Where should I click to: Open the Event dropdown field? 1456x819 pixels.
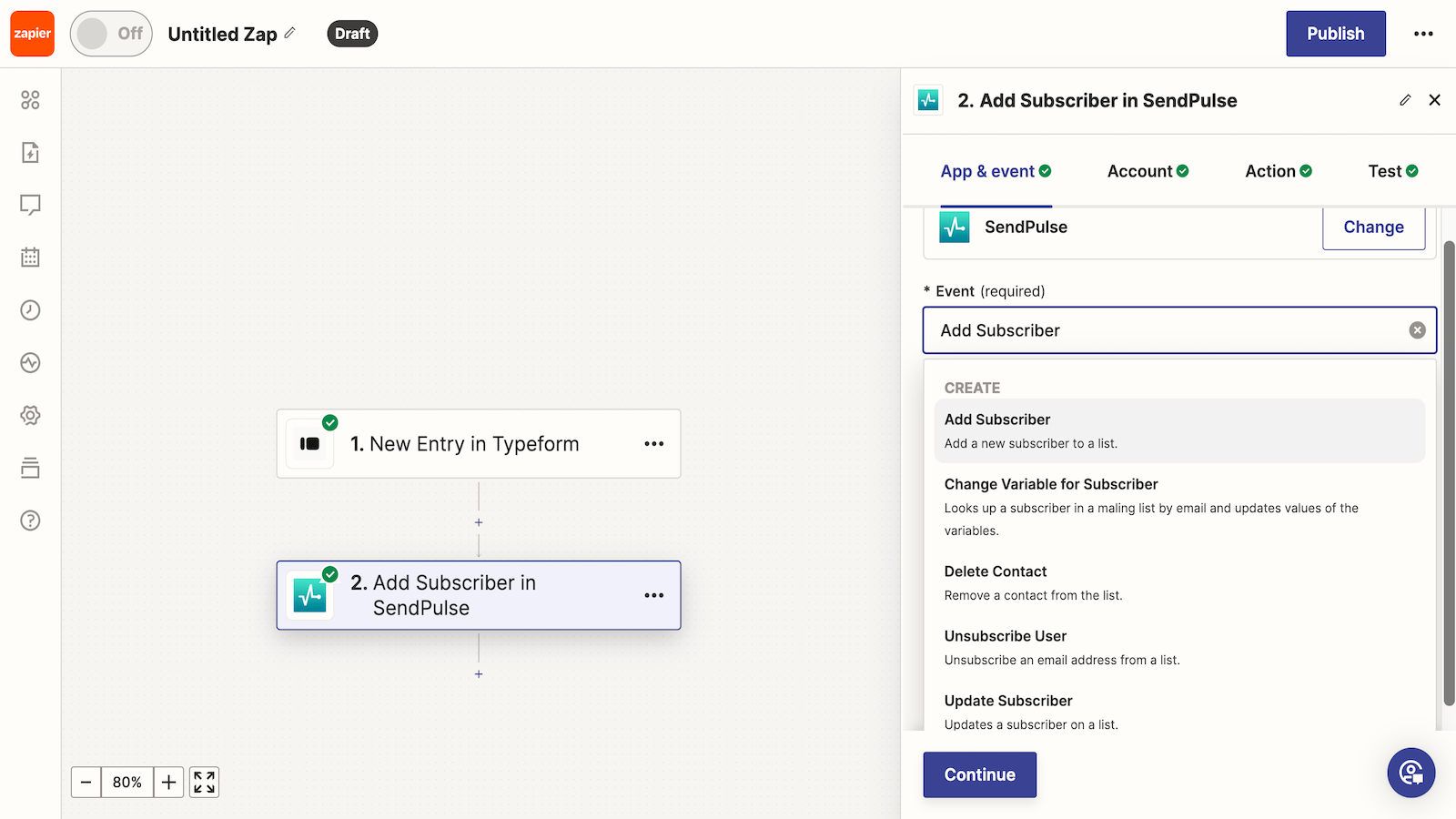(1169, 330)
